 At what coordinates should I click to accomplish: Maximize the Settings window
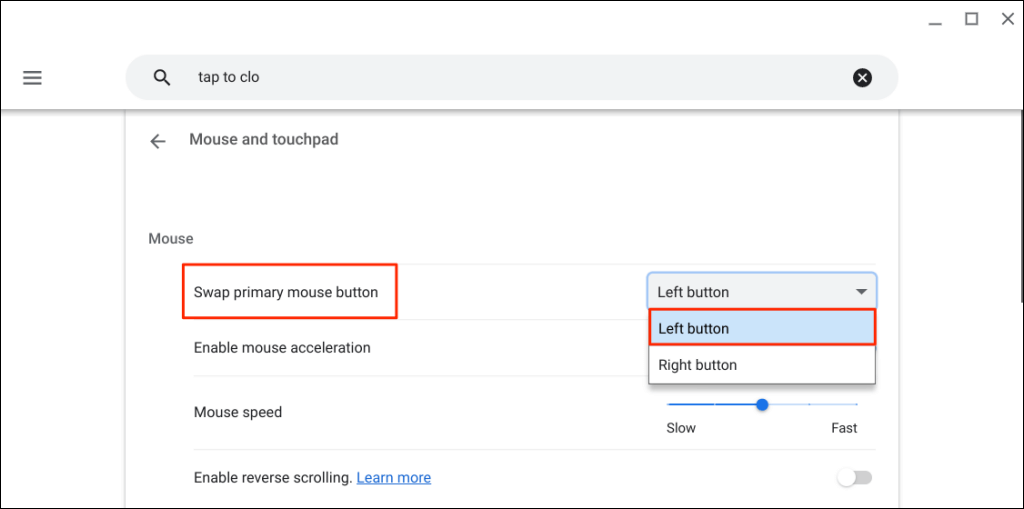(971, 19)
